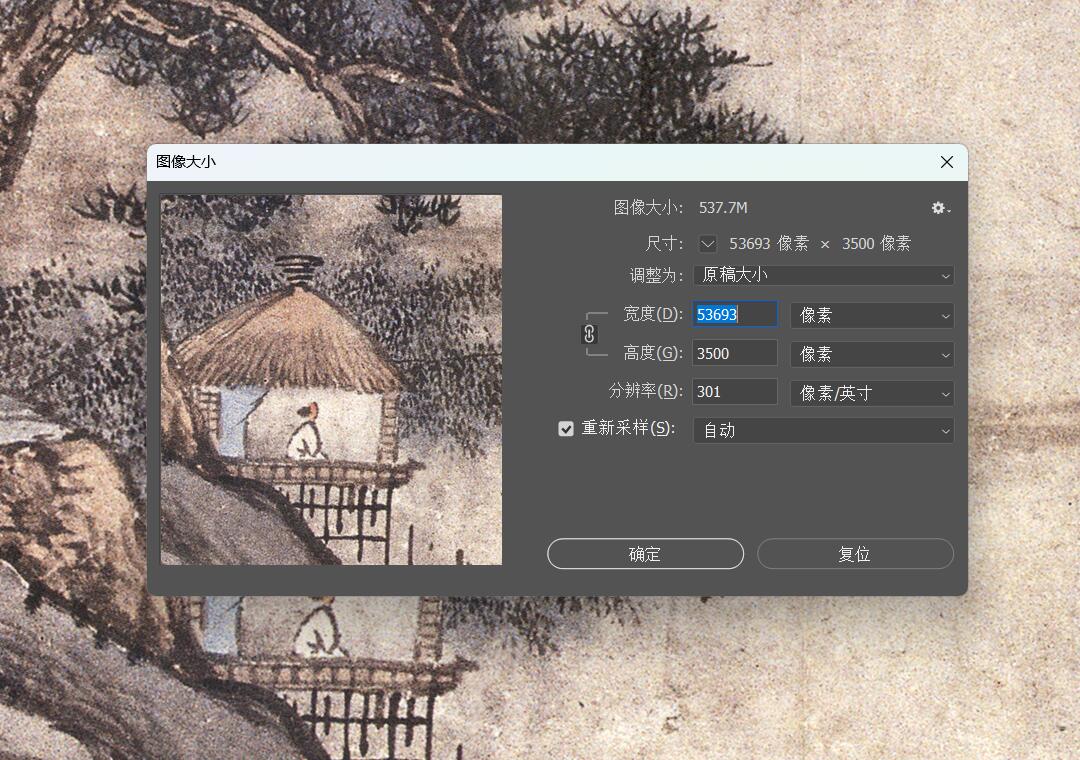This screenshot has width=1080, height=760.
Task: Click the 复位 reset button
Action: coord(855,554)
